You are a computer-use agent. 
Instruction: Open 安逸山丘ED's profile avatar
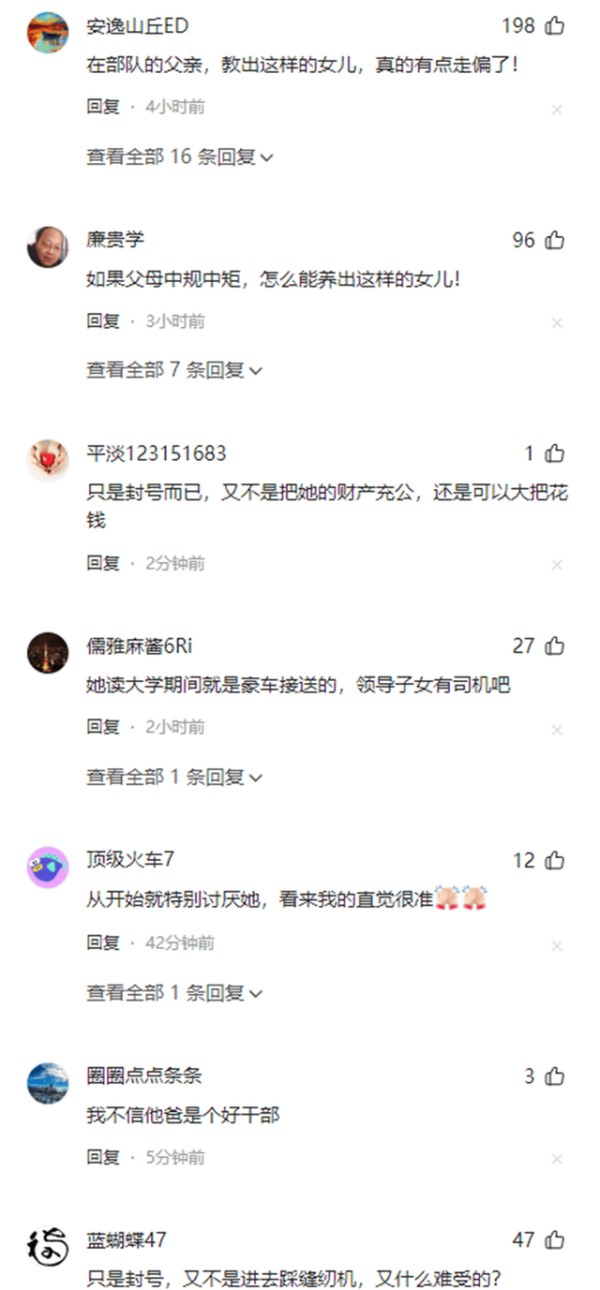click(47, 33)
